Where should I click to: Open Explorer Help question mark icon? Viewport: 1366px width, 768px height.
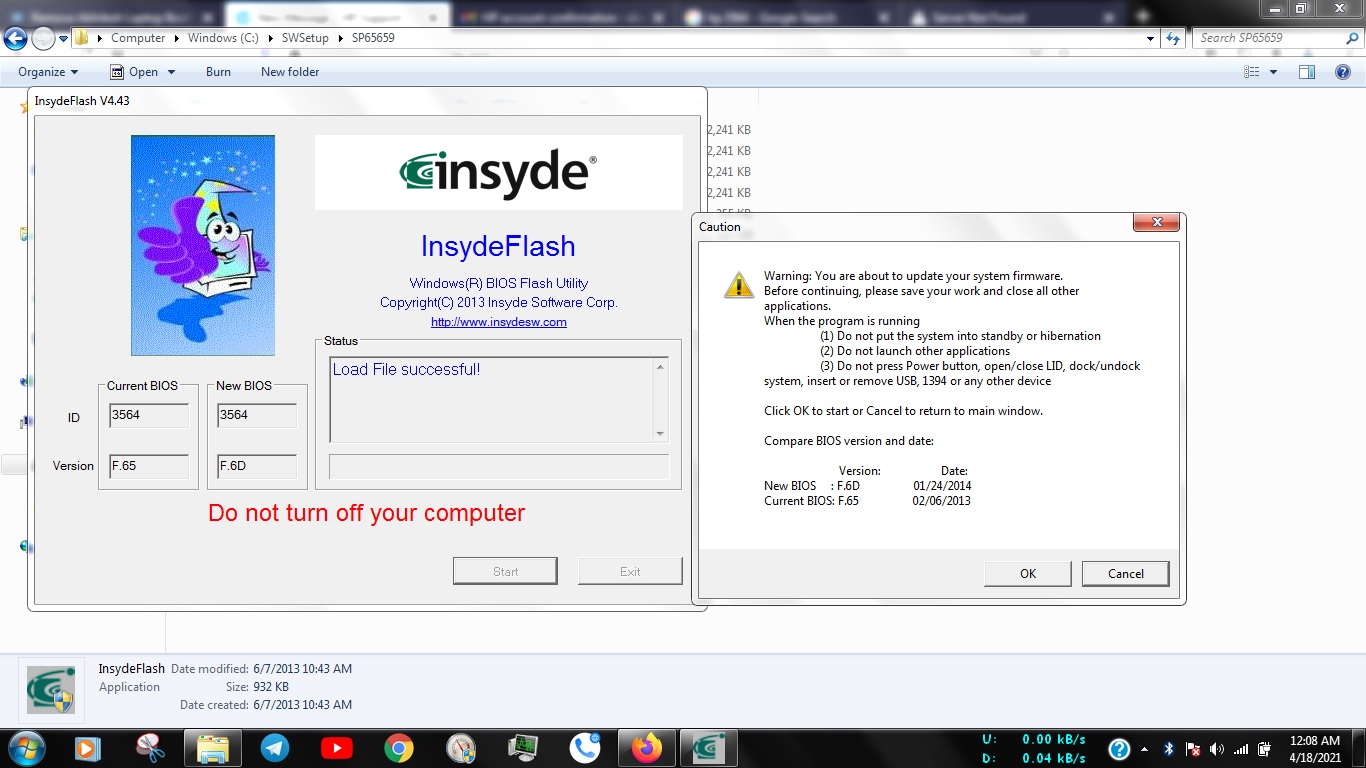click(1343, 72)
